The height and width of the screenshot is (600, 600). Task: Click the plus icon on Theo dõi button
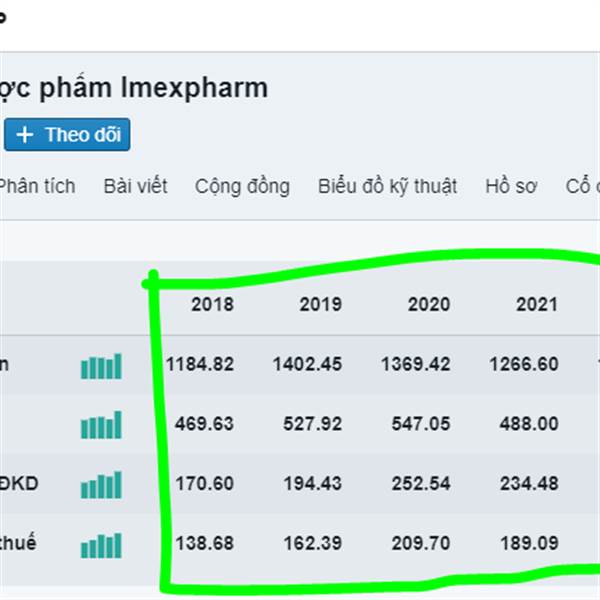pos(25,135)
